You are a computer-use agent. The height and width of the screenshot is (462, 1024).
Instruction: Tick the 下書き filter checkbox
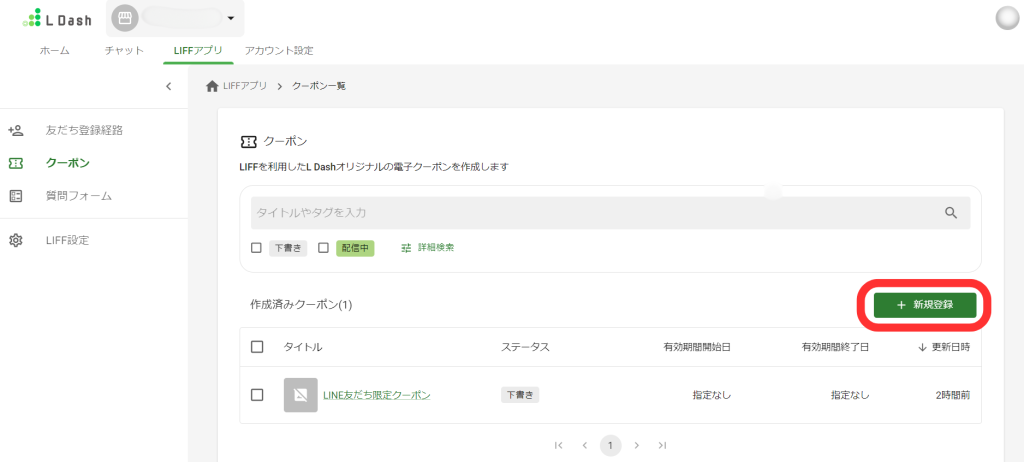coord(257,248)
